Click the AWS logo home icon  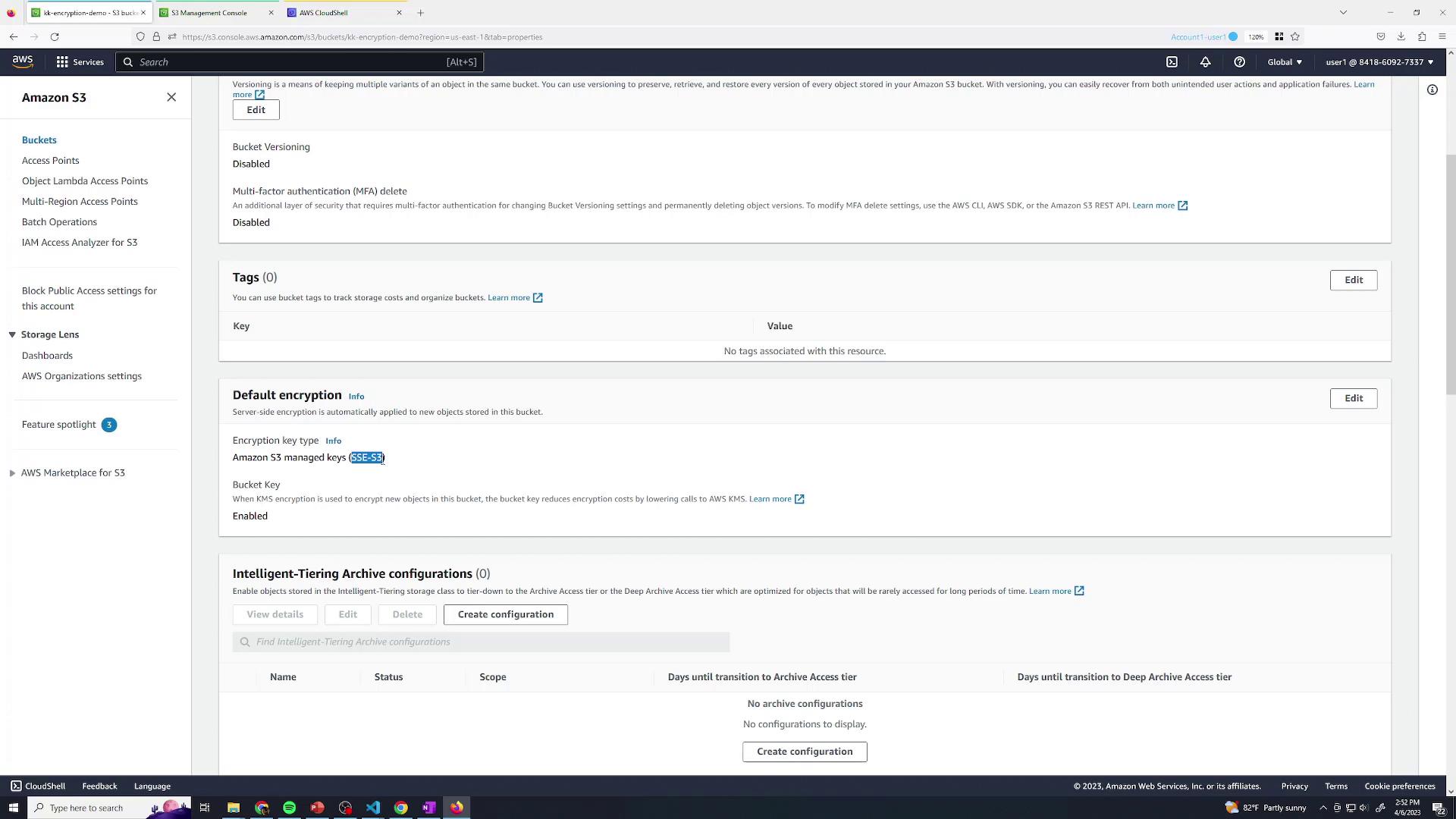coord(23,62)
